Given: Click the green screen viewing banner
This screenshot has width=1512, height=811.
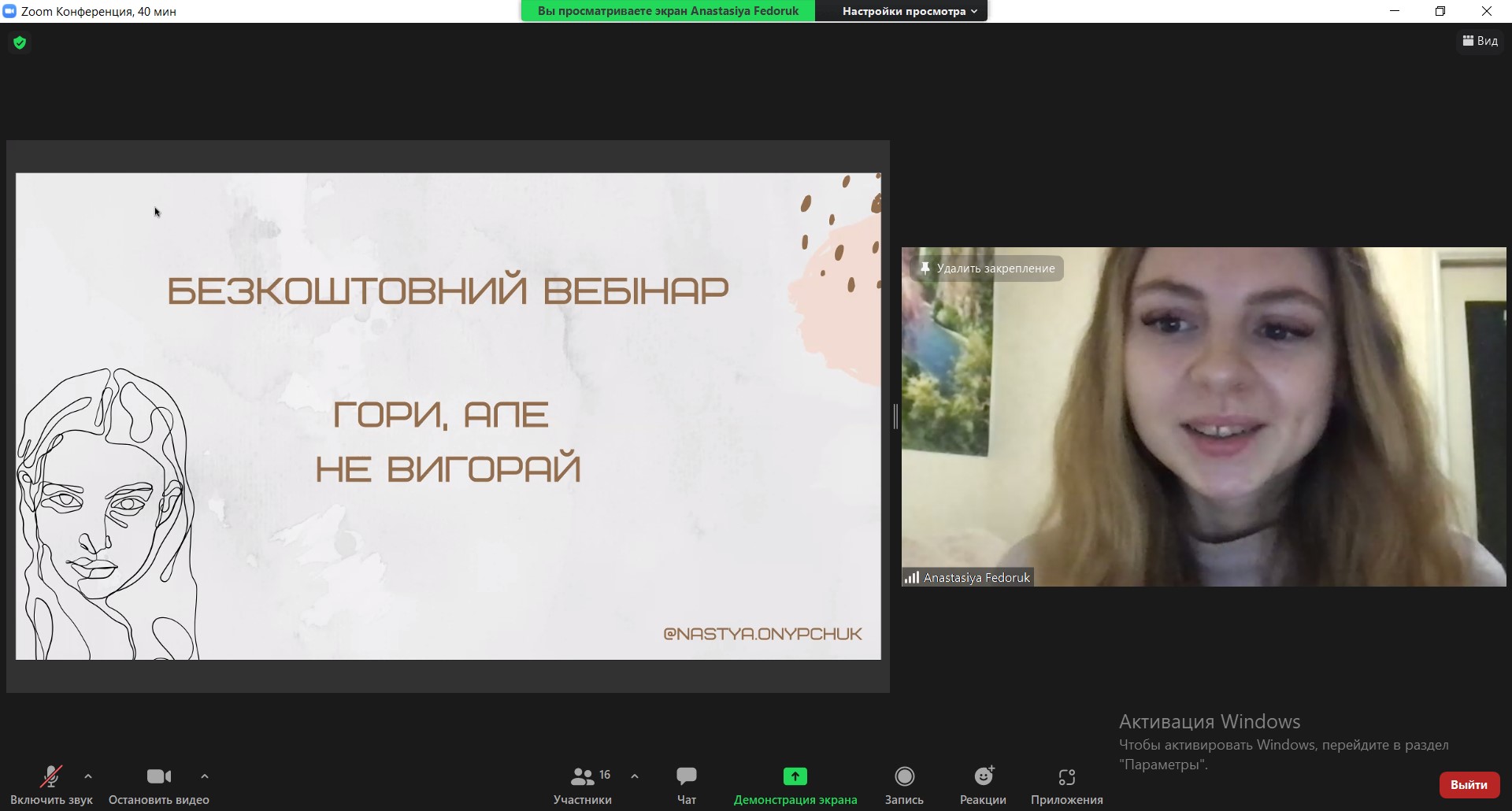Looking at the screenshot, I should tap(668, 11).
